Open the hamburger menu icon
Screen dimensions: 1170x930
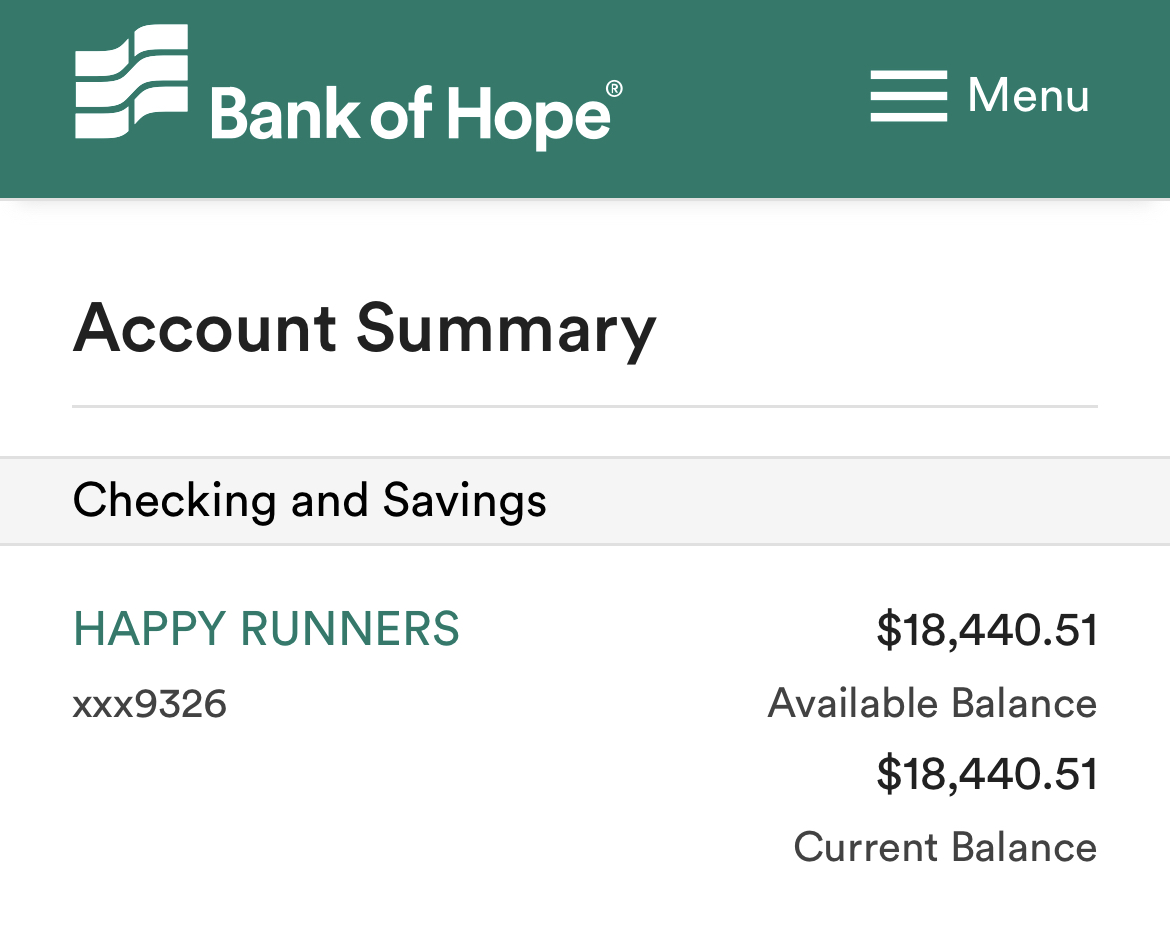[908, 96]
